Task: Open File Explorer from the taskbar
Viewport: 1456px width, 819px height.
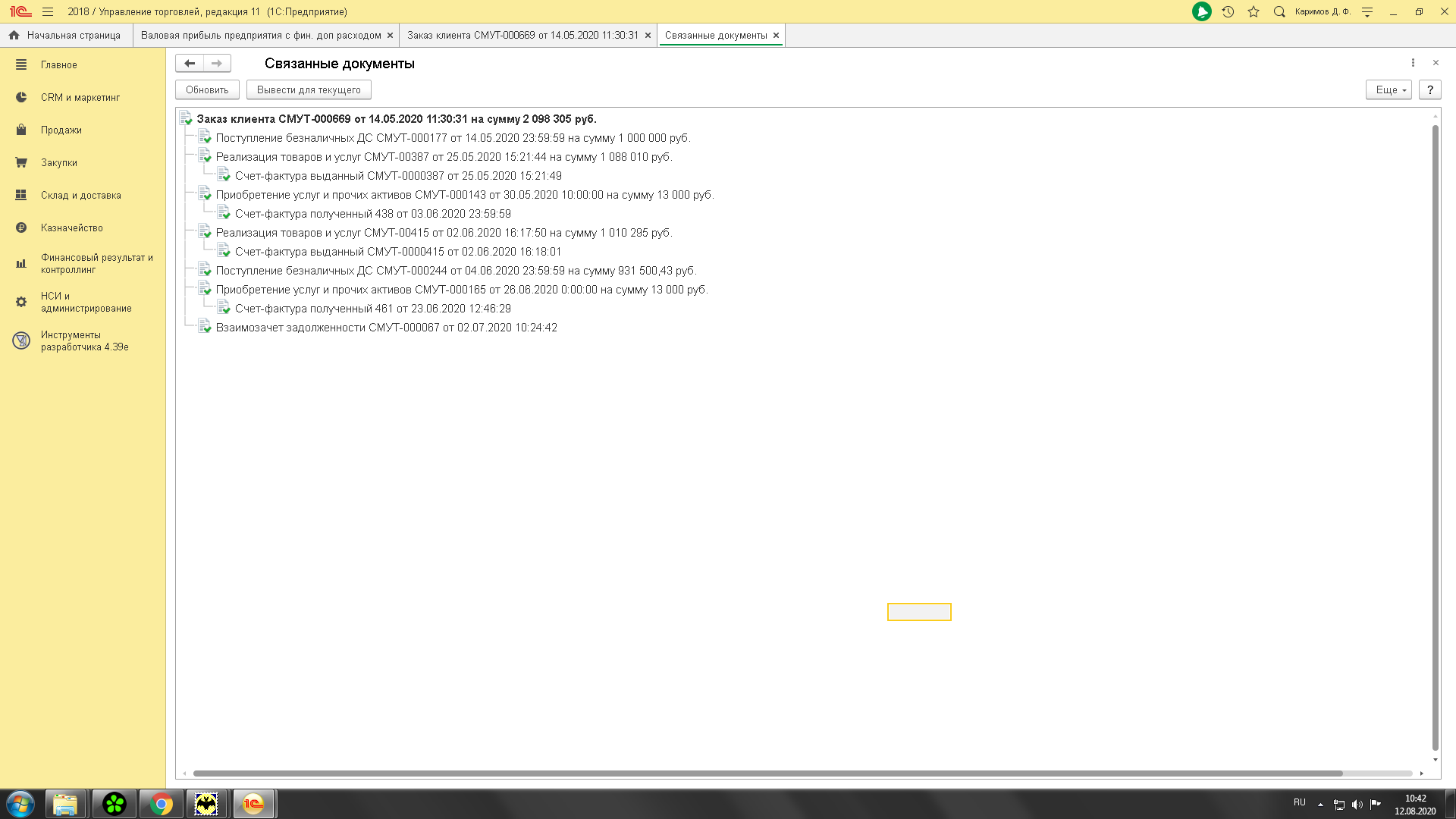Action: click(65, 804)
